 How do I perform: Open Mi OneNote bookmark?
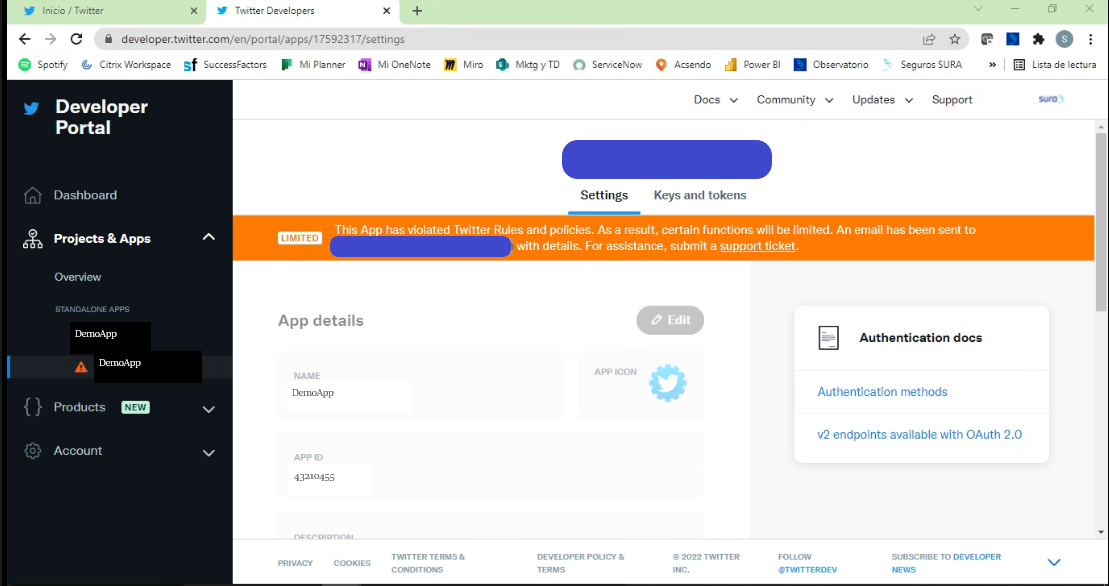point(394,64)
